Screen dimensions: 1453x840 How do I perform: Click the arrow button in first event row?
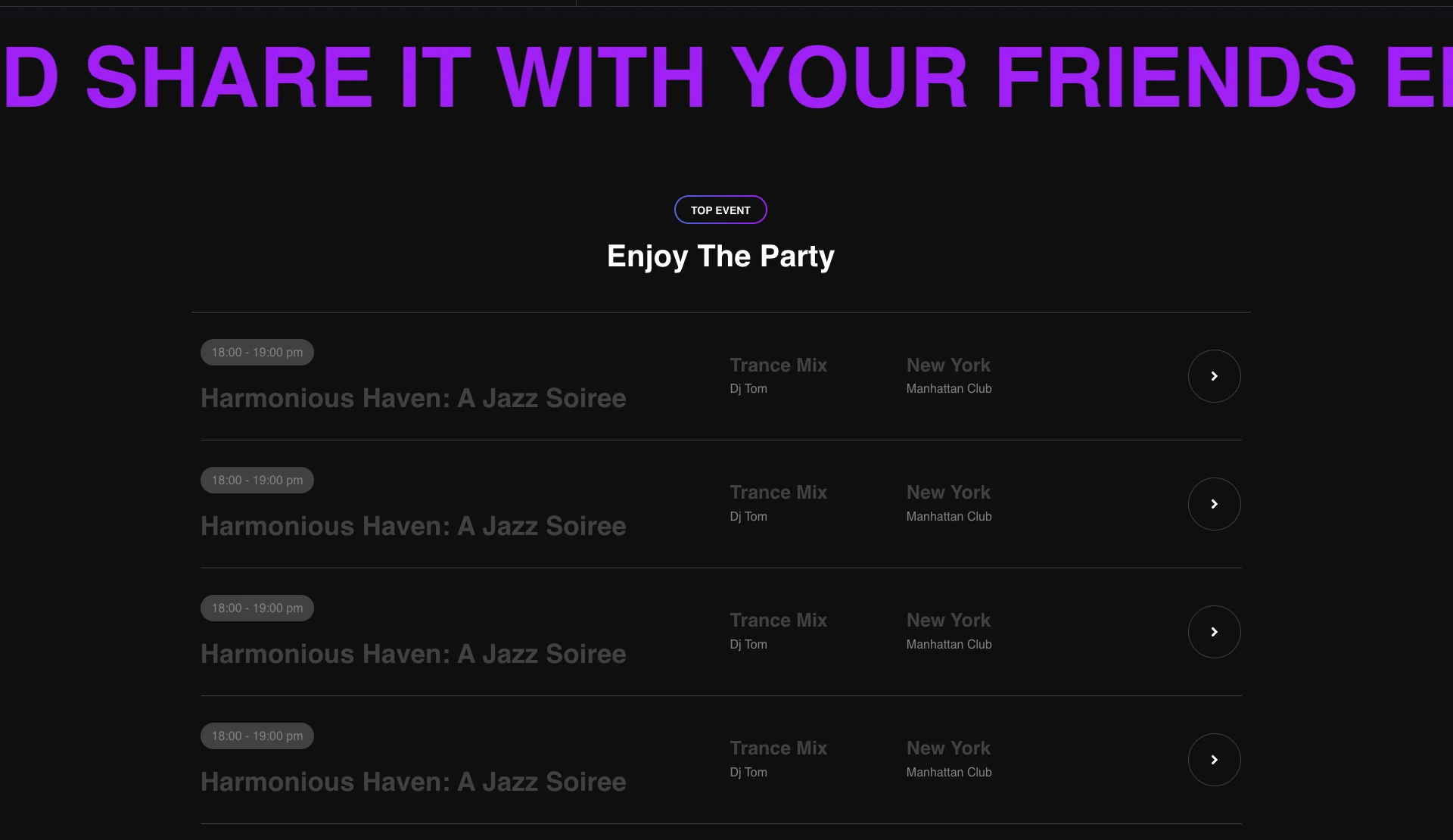1214,376
